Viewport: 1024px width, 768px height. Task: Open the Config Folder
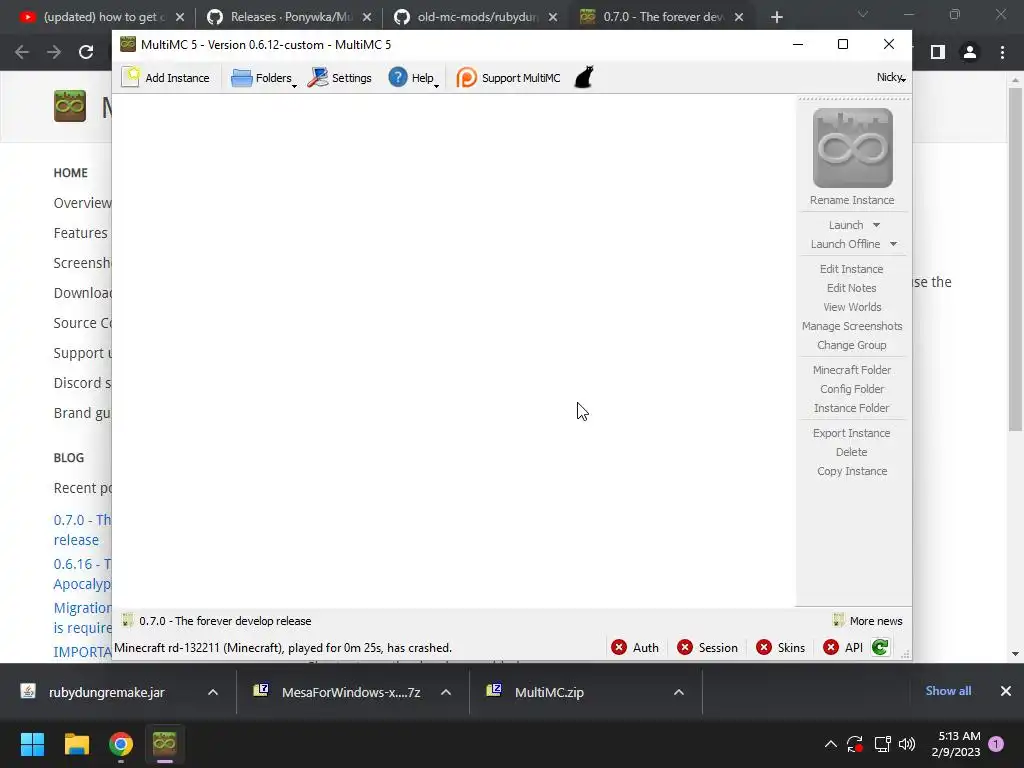[x=852, y=389]
